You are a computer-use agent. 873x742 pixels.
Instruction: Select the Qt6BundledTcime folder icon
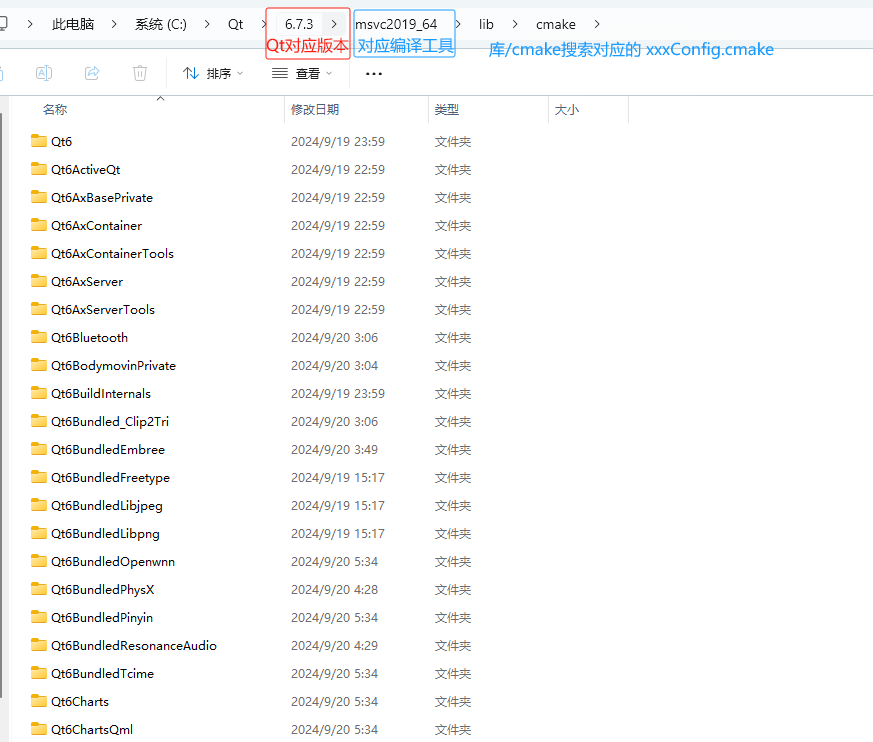(x=39, y=673)
